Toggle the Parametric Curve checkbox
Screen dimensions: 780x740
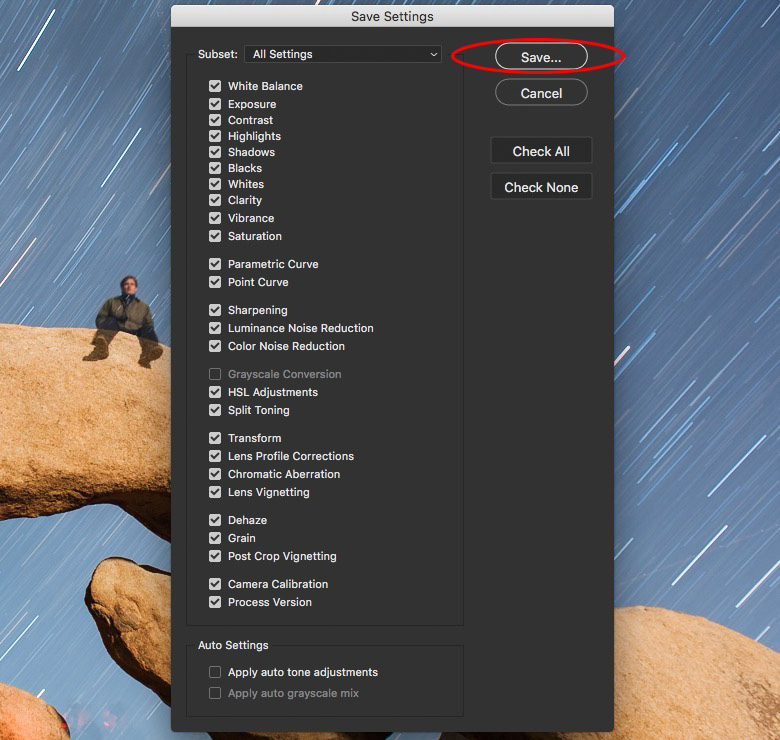click(215, 264)
